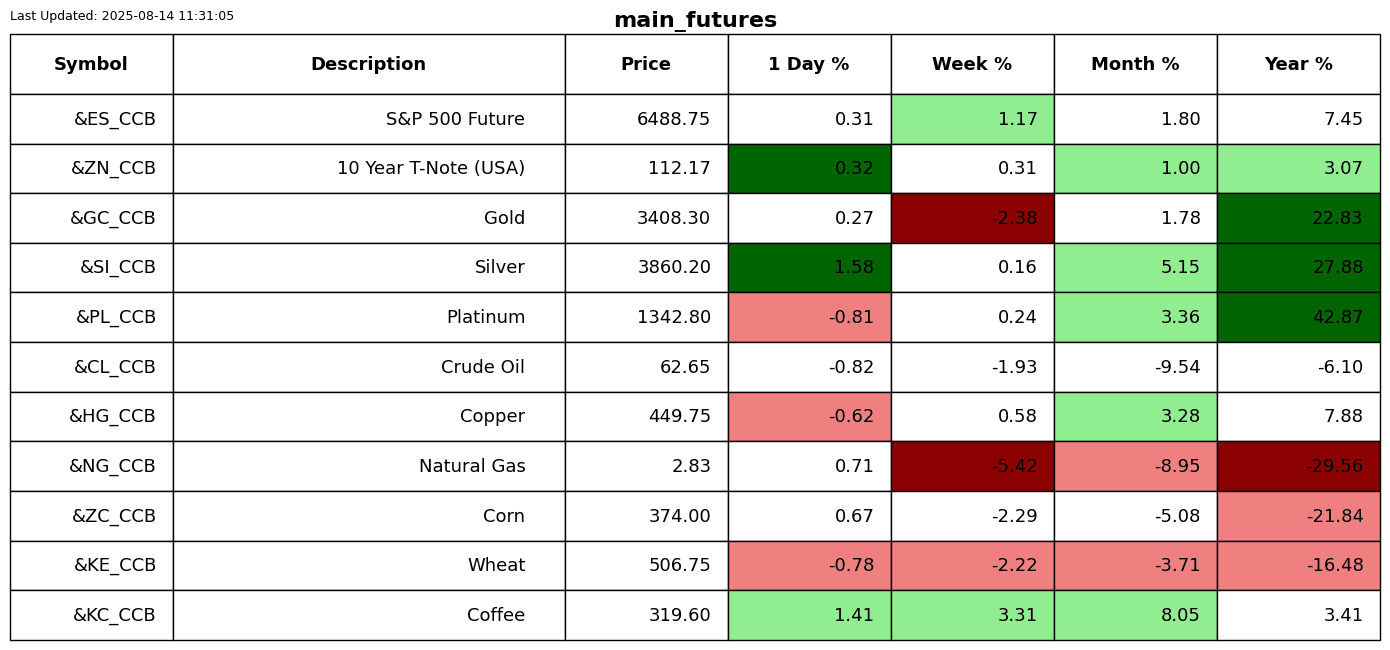This screenshot has width=1390, height=650.
Task: Select the dark green Silver 1.58 cell
Action: coord(809,268)
